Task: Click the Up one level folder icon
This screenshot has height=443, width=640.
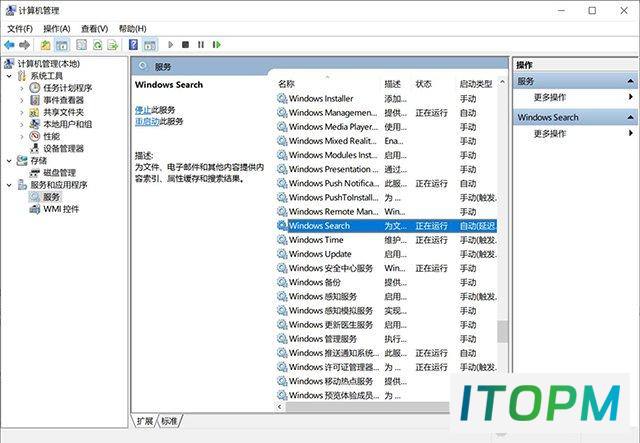Action: tap(46, 45)
